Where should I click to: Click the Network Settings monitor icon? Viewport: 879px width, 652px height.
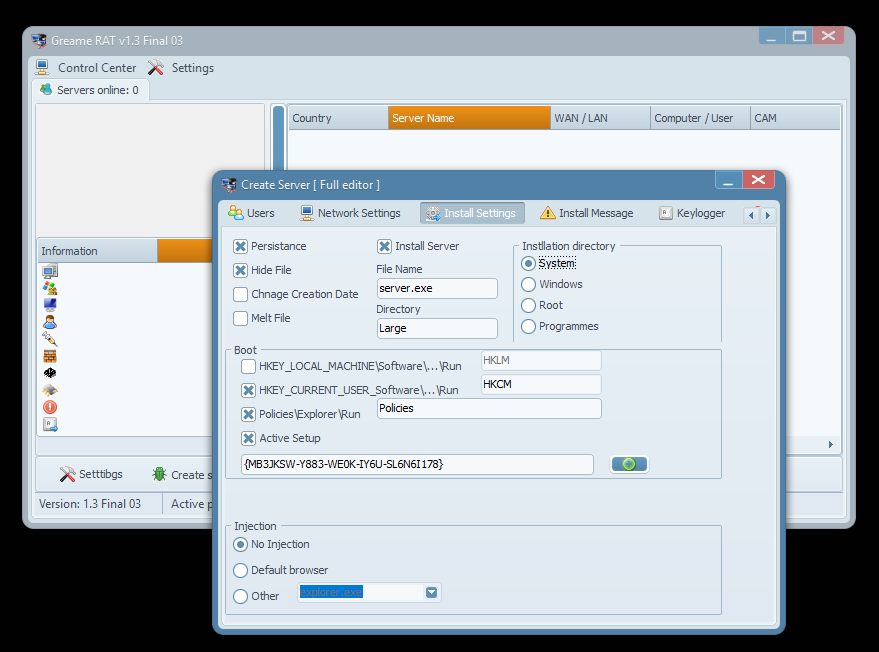307,213
